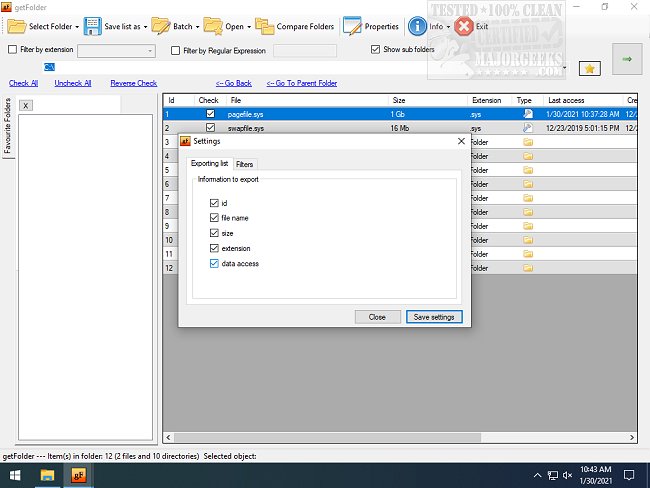Click the yellow star favourite button
Viewport: 650px width, 488px height.
click(589, 68)
